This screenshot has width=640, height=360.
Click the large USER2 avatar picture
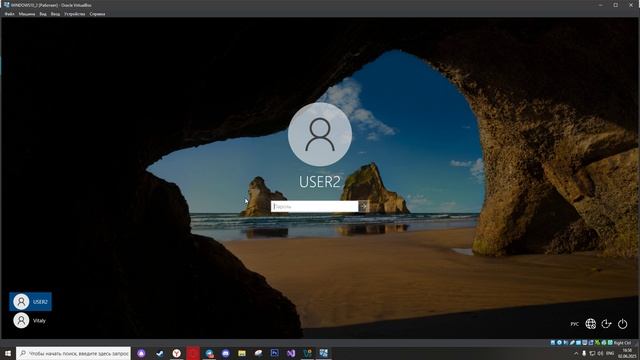(320, 134)
